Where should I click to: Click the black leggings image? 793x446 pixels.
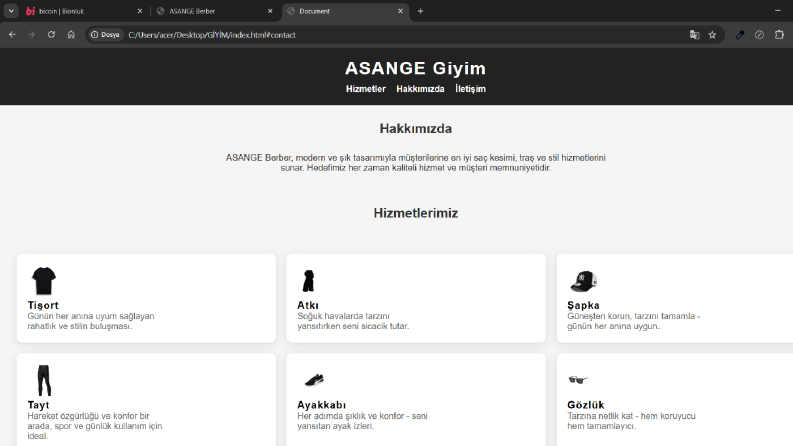point(44,380)
